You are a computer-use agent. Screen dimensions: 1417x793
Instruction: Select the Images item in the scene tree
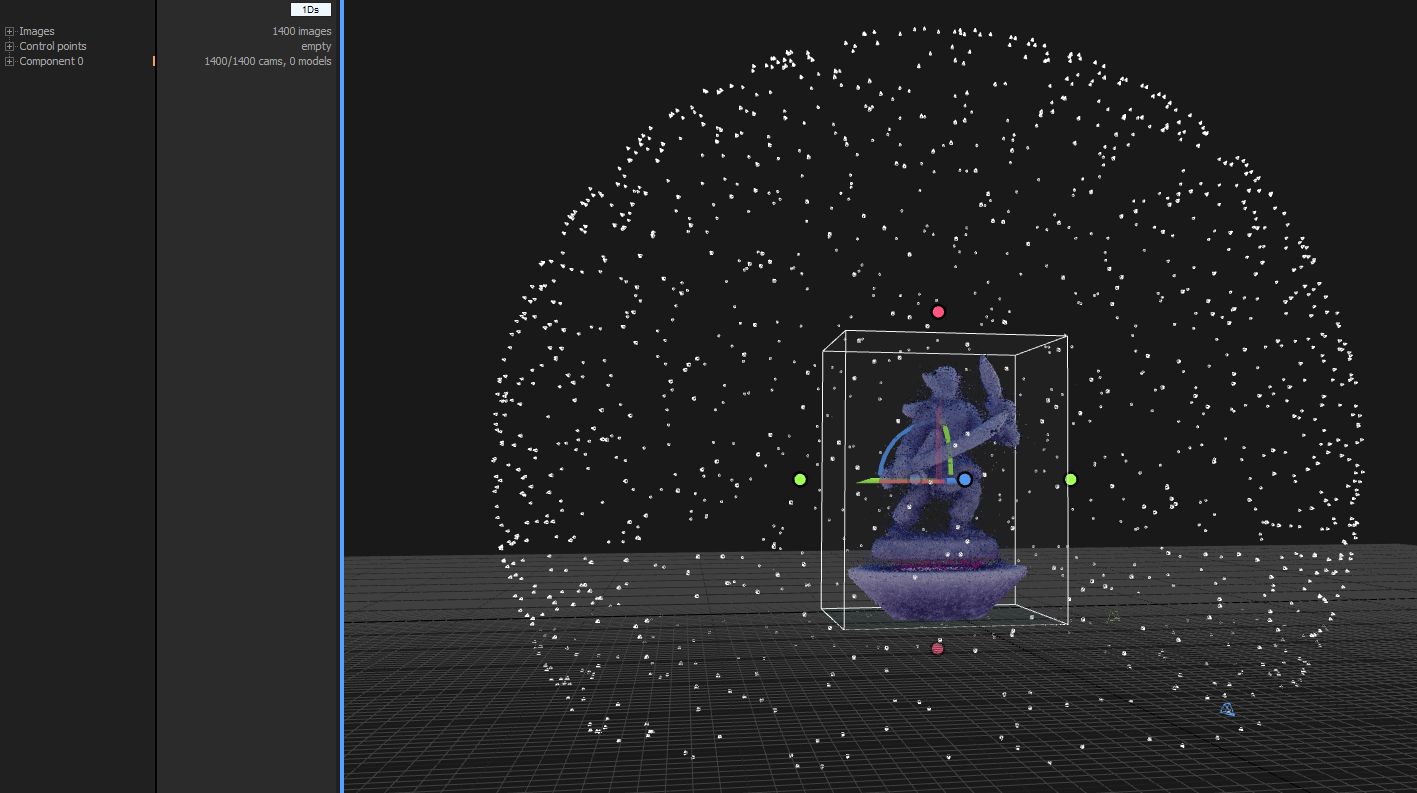pos(35,31)
